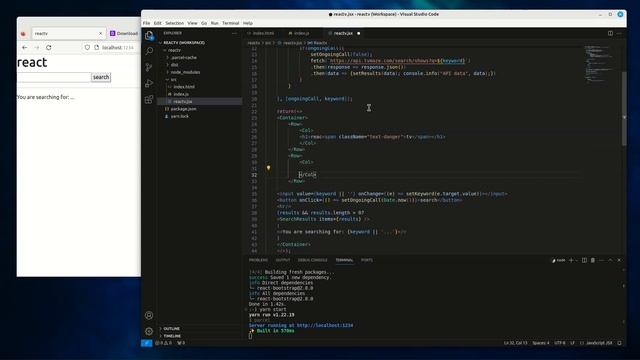
Task: Open the View menu
Action: tap(192, 23)
